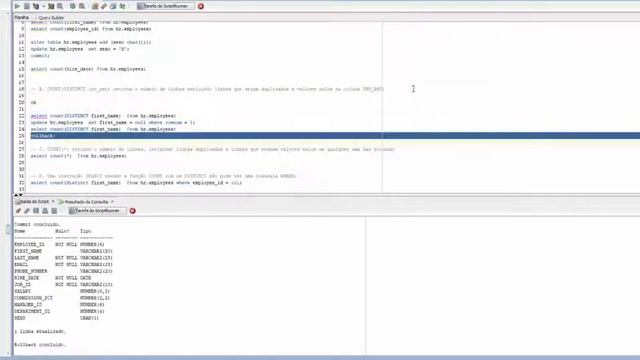Click the HIRE_DATE row in the output
Screen dimensions: 640x360
point(53,278)
